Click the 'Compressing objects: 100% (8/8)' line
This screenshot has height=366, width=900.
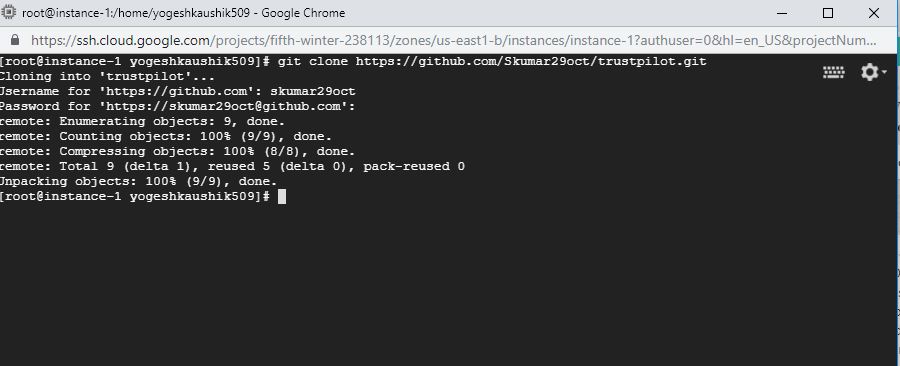[177, 151]
